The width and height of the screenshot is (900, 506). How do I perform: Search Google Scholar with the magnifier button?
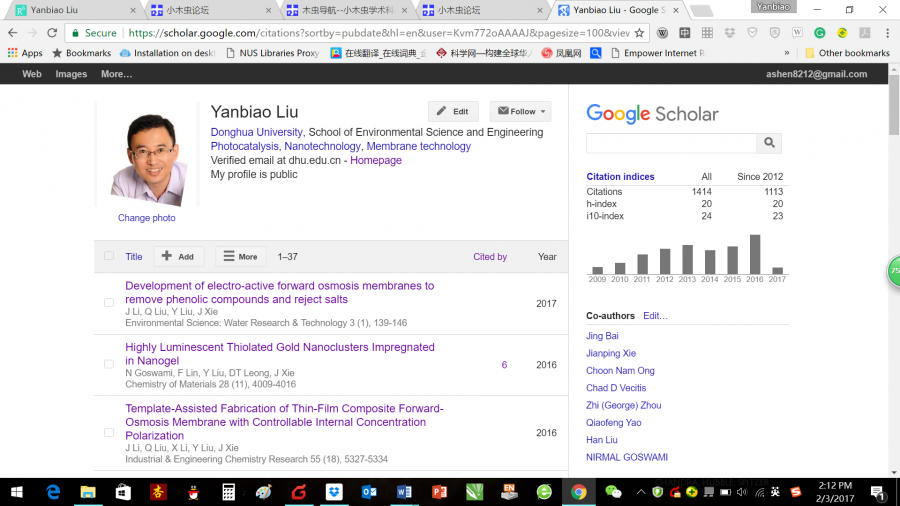tap(769, 143)
